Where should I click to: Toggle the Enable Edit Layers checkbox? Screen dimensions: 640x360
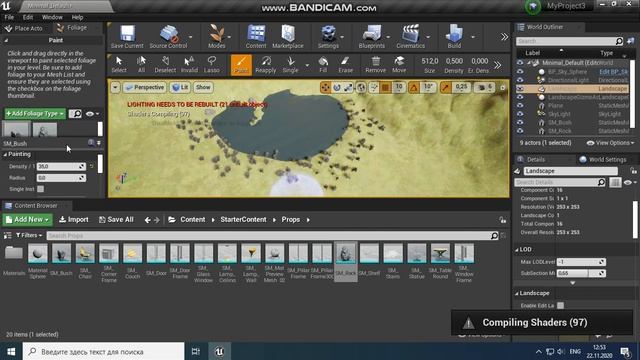560,305
